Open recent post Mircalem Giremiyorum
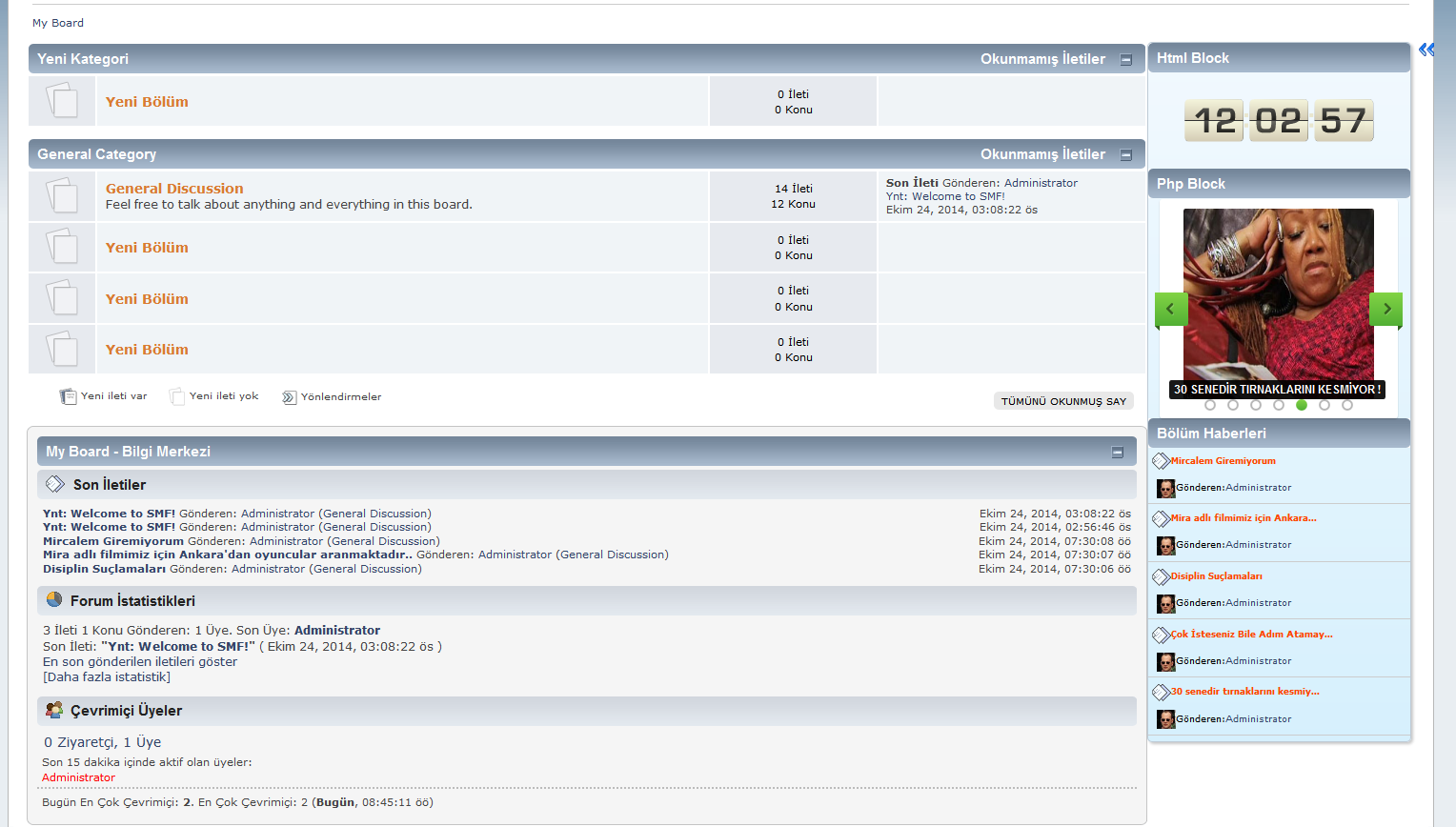 (x=113, y=541)
